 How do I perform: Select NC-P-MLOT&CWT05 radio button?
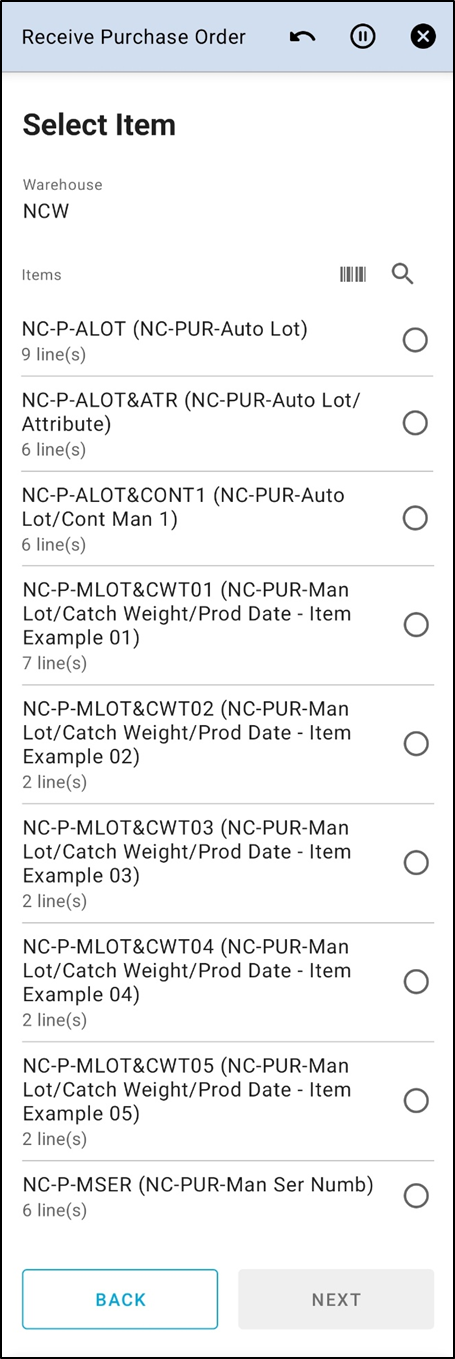pyautogui.click(x=415, y=1101)
